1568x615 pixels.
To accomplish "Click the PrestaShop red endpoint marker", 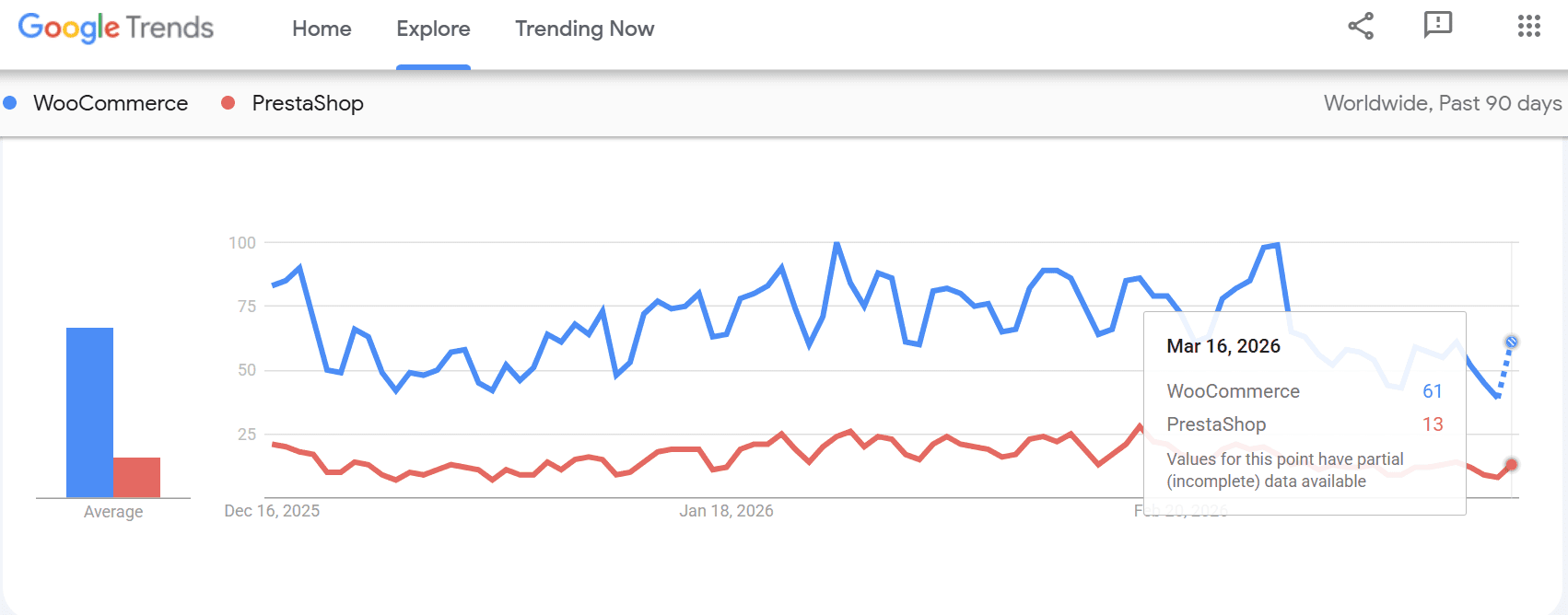I will click(x=1511, y=465).
